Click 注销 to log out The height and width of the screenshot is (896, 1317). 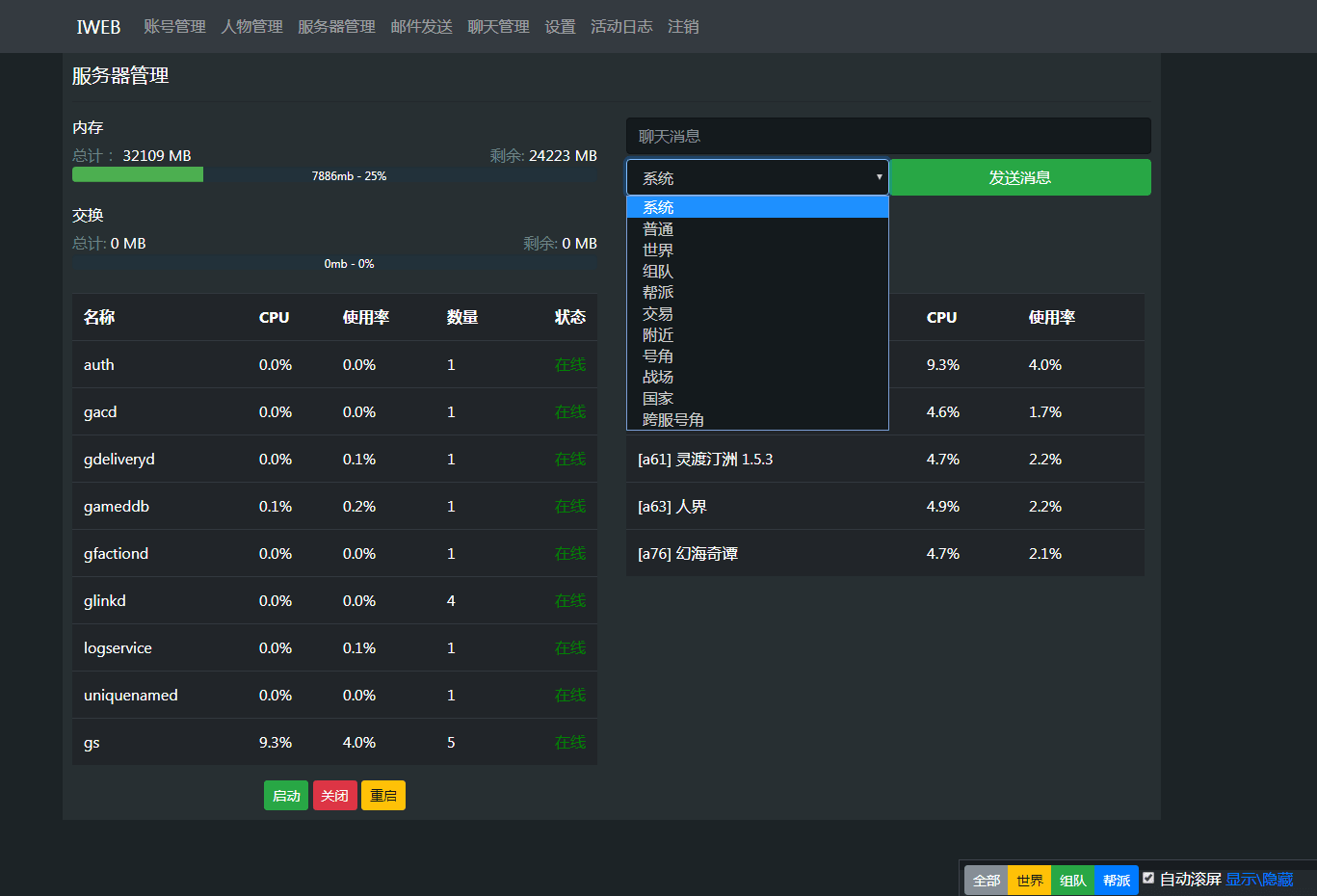[x=683, y=26]
